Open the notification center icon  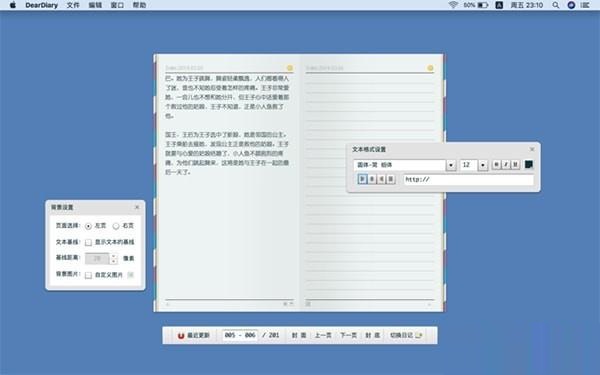tap(585, 5)
